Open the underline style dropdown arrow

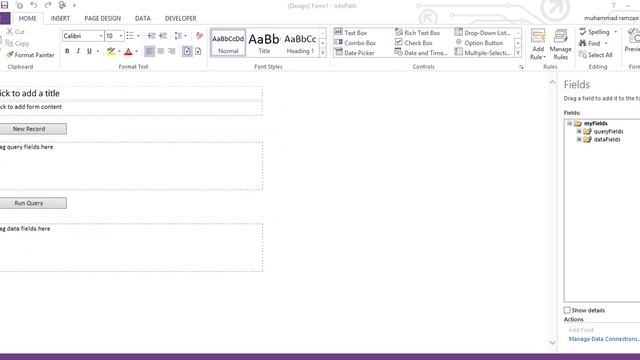98,51
